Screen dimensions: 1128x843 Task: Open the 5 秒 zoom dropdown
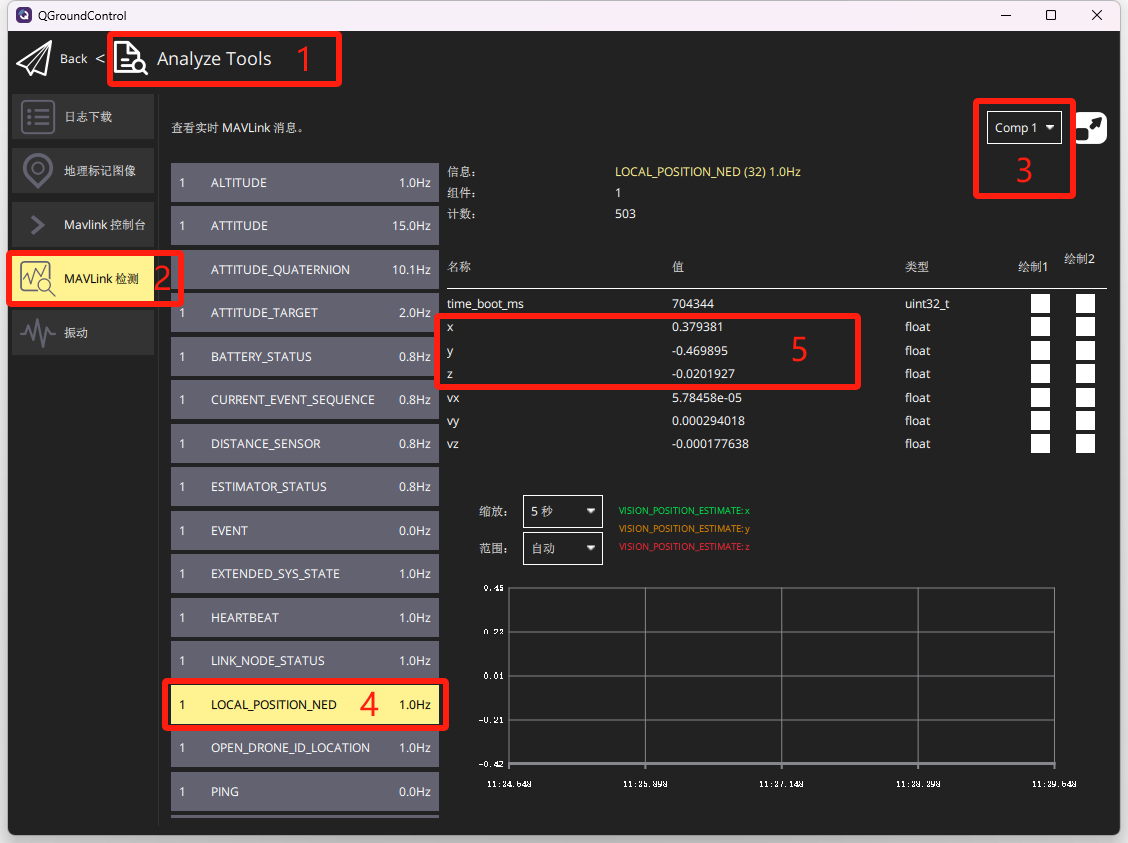pyautogui.click(x=563, y=511)
